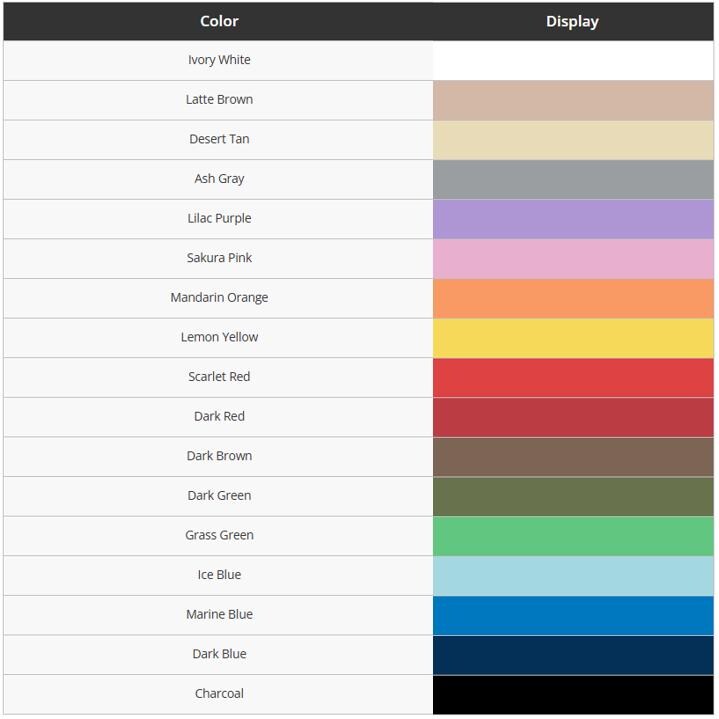The image size is (719, 719).
Task: Select the Dark Brown color swatch
Action: pyautogui.click(x=573, y=457)
